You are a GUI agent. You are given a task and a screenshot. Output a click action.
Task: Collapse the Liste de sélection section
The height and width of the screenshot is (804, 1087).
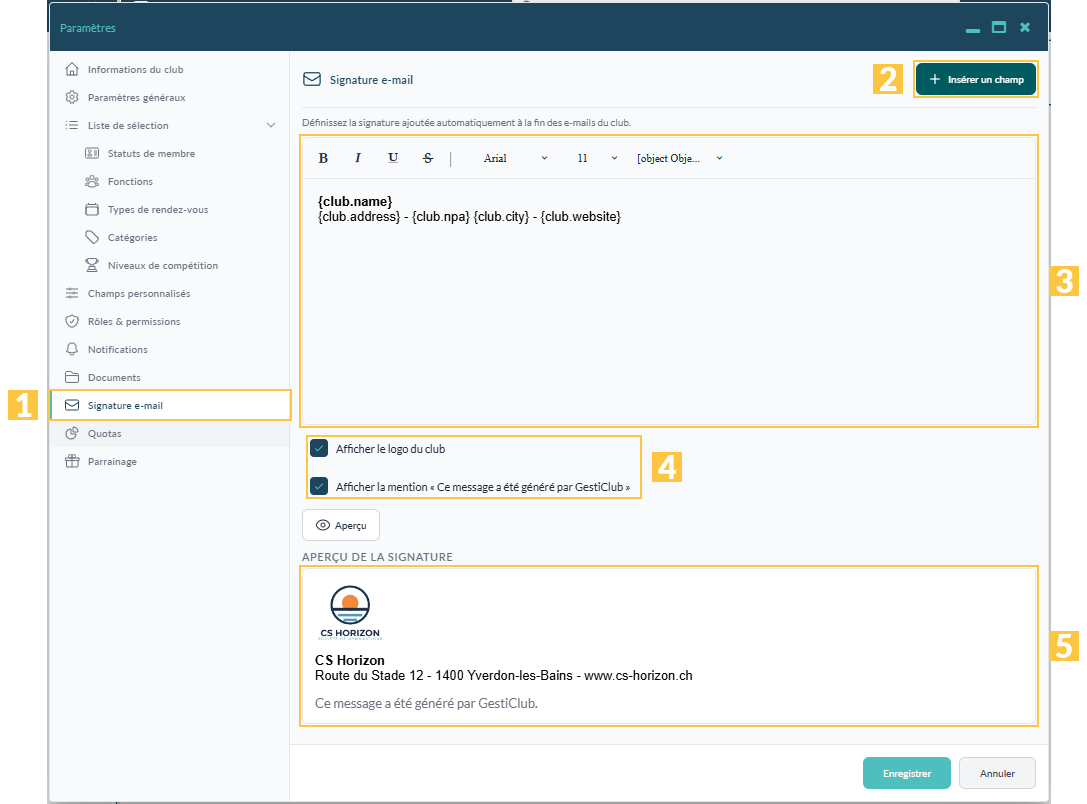pos(271,125)
